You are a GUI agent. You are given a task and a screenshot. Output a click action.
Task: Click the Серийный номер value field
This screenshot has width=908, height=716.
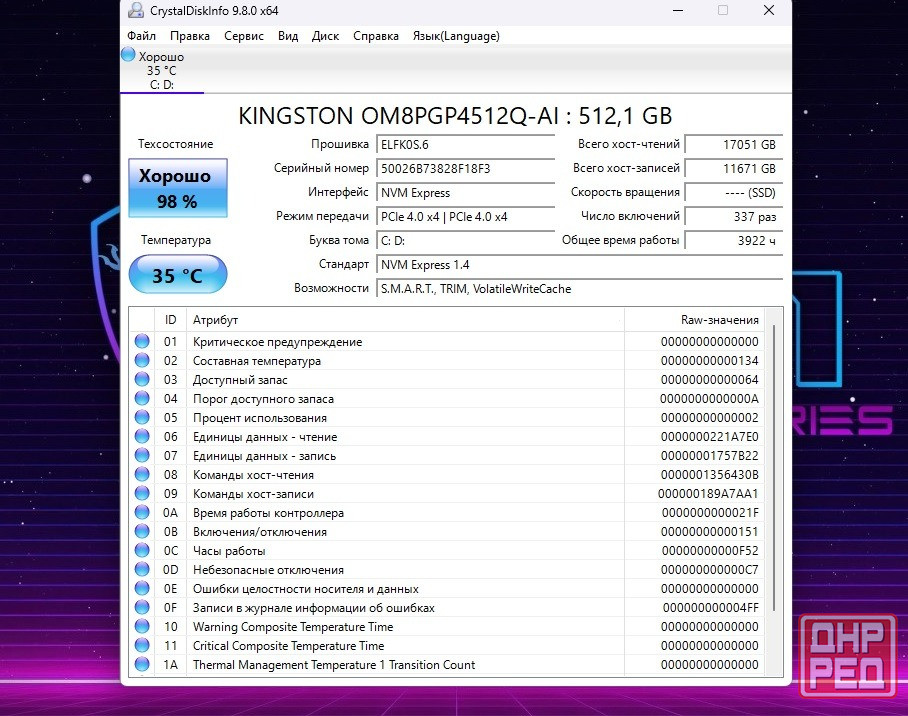point(465,169)
